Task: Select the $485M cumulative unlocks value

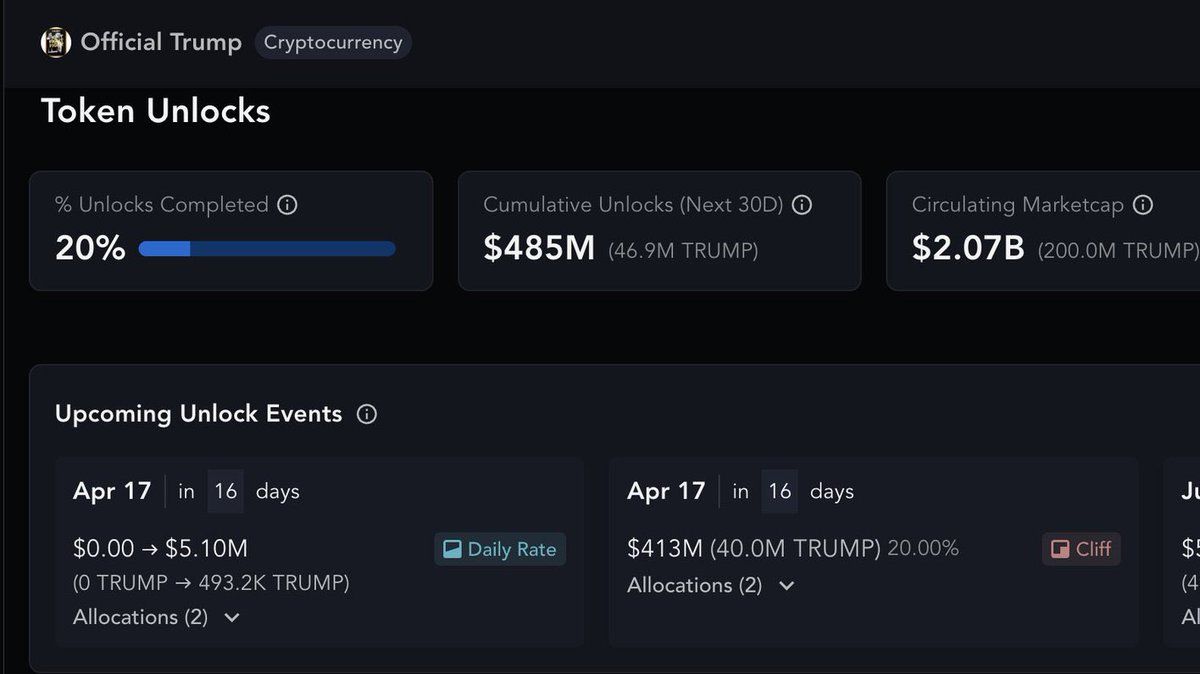Action: (x=539, y=248)
